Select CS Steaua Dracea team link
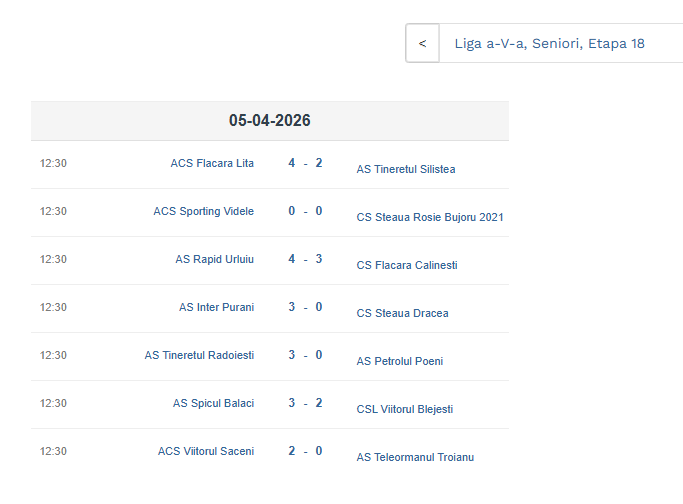Viewport: 683px width, 504px height. [402, 313]
